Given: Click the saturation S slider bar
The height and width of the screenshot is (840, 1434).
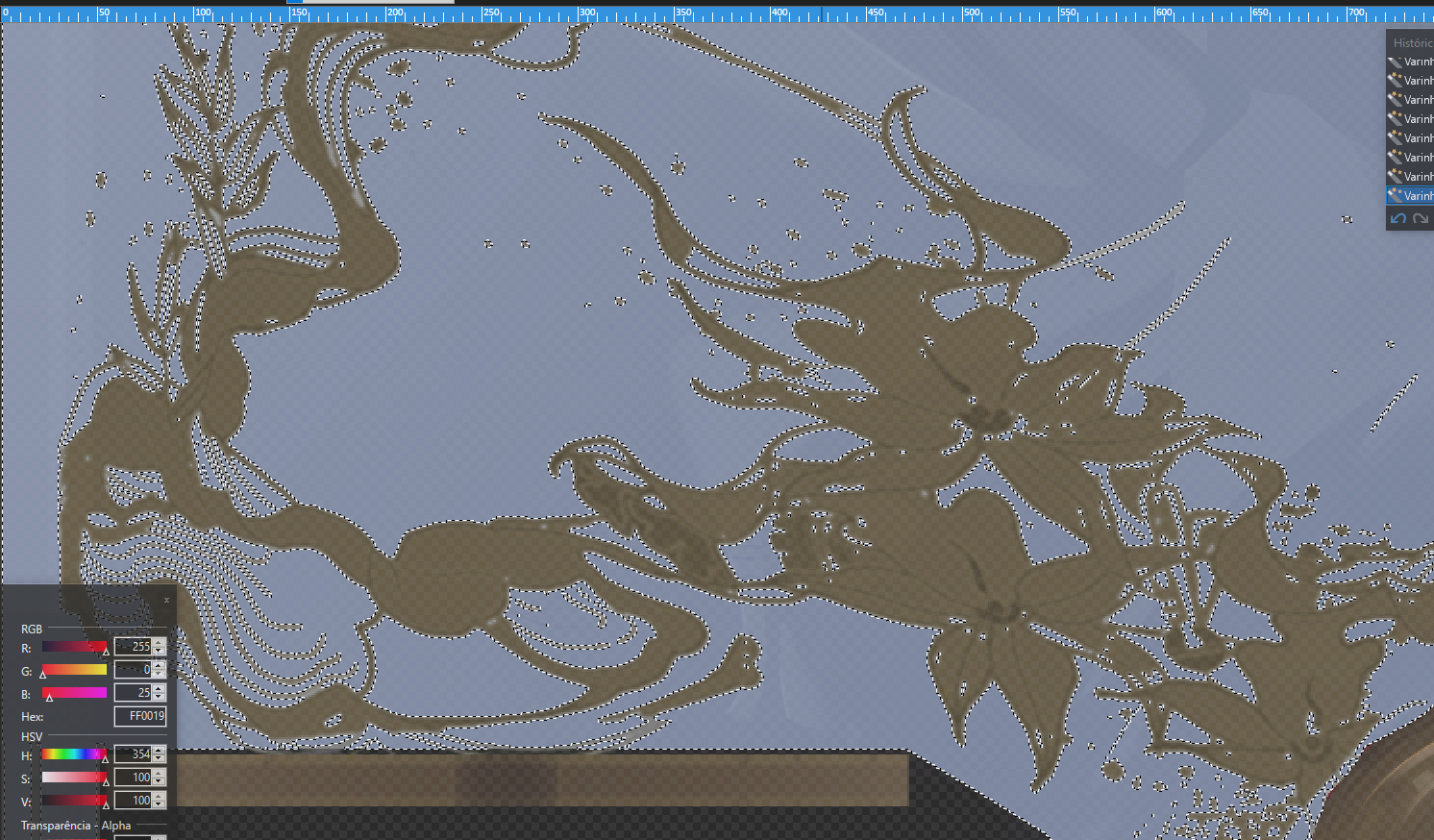Looking at the screenshot, I should 74,778.
